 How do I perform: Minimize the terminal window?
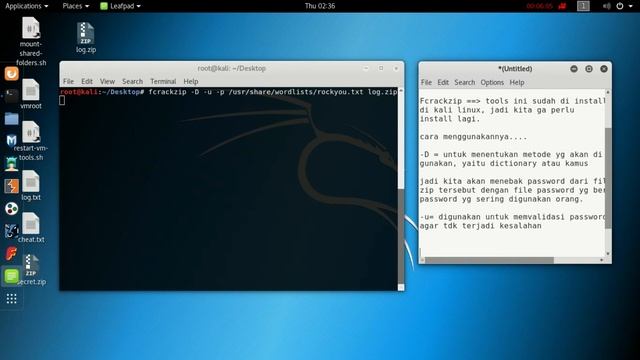point(366,68)
